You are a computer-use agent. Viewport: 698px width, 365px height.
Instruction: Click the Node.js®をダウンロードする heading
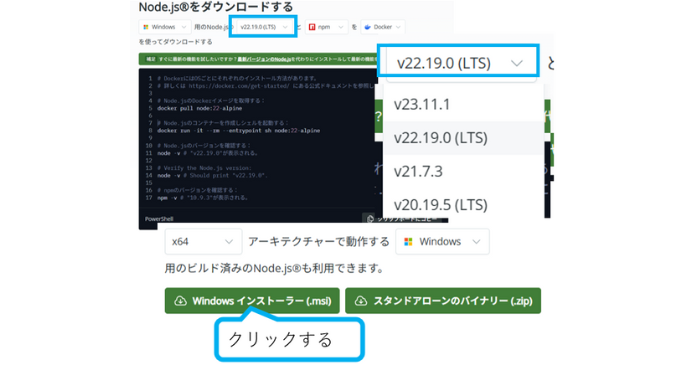click(216, 7)
